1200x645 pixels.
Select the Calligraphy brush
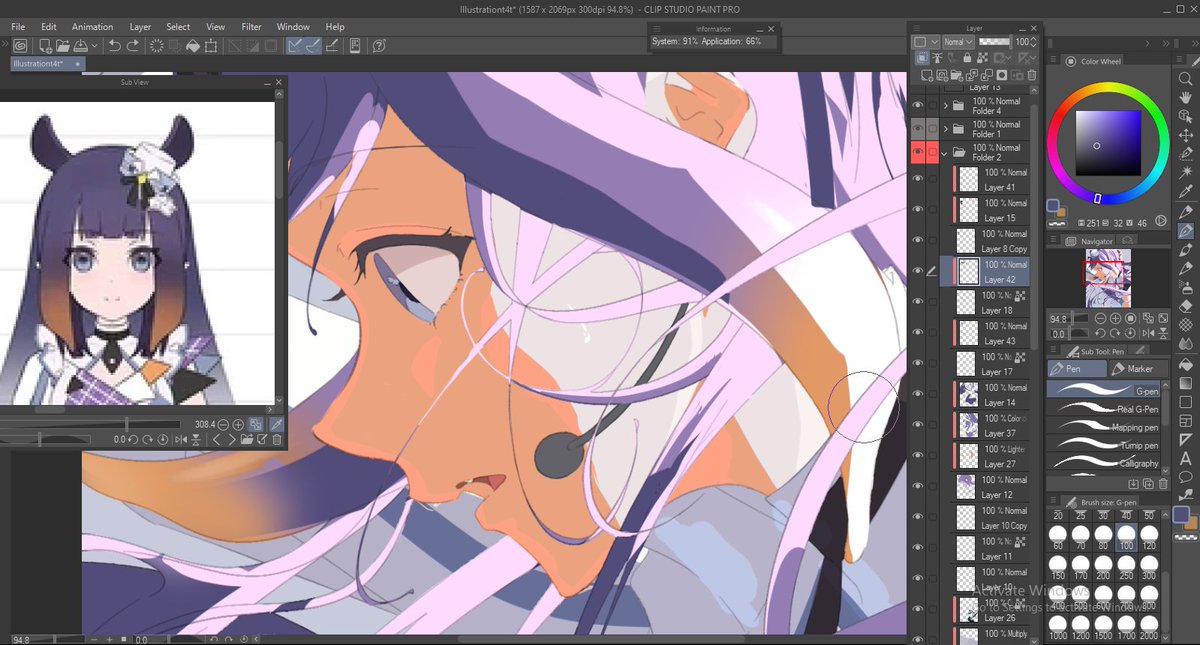tap(1103, 463)
